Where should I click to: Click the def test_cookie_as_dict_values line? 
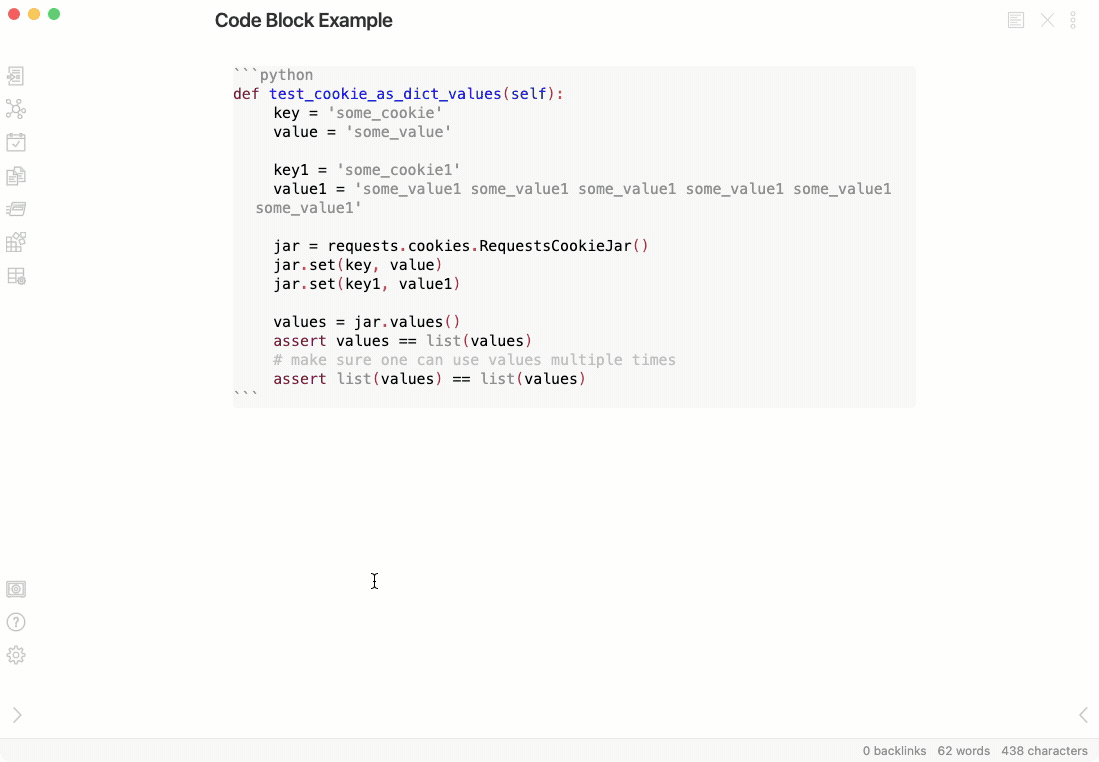[398, 94]
